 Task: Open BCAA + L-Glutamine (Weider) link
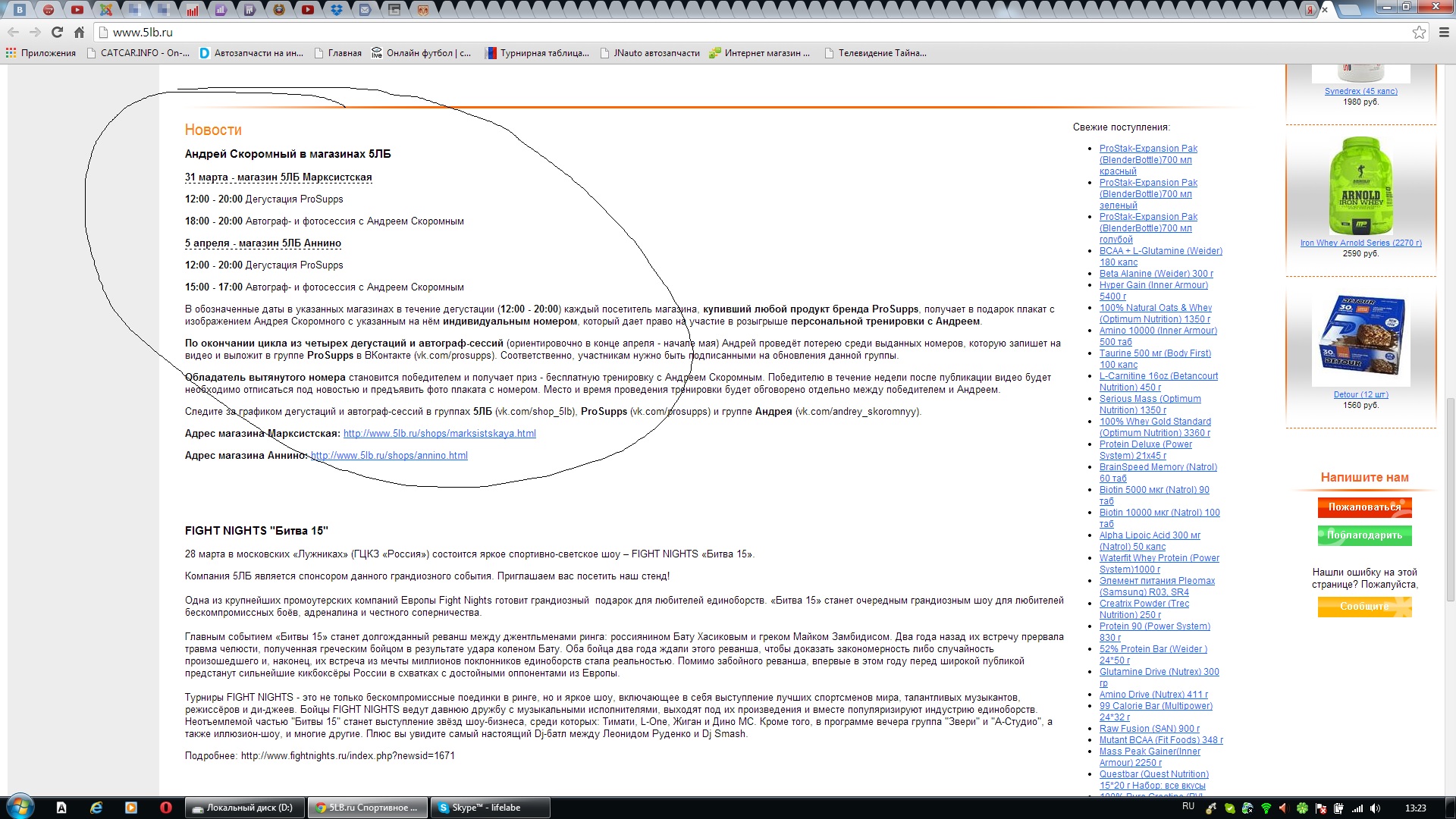1160,256
